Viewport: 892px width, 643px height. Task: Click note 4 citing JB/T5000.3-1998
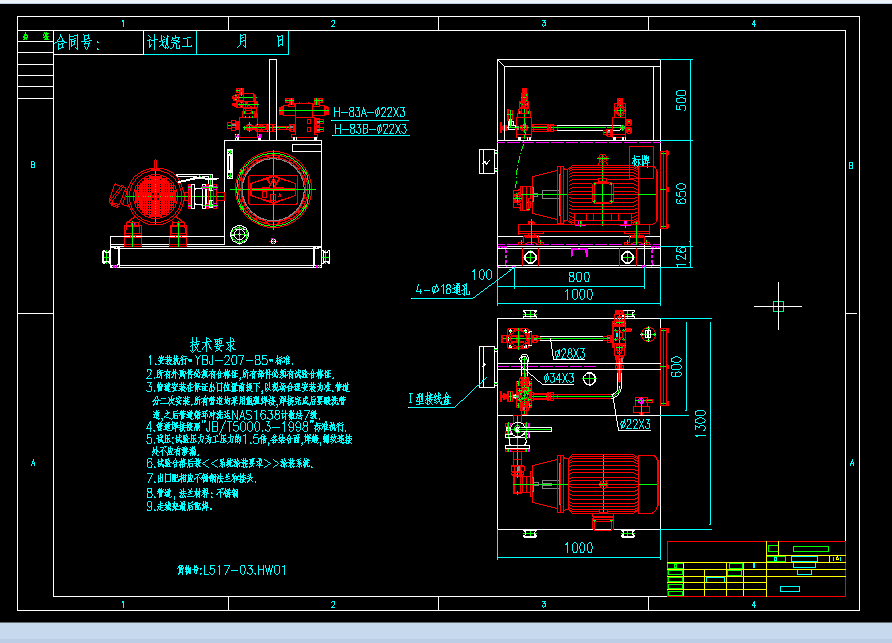(246, 427)
